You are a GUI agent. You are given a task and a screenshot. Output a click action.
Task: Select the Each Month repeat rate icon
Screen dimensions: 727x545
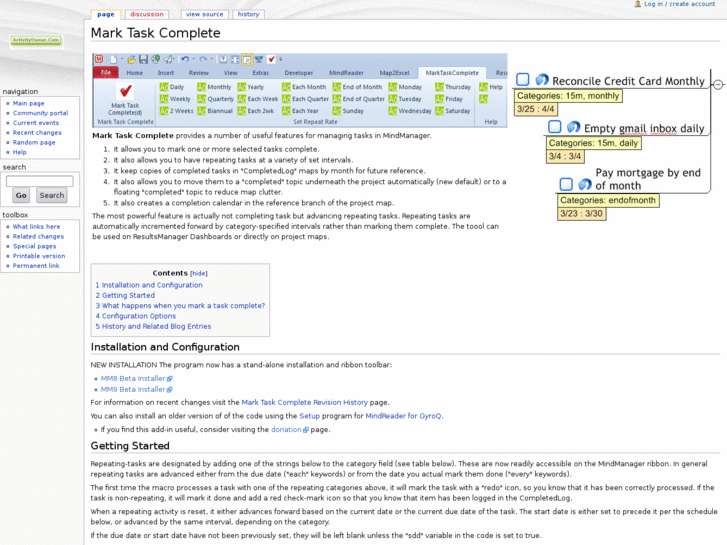click(x=286, y=87)
